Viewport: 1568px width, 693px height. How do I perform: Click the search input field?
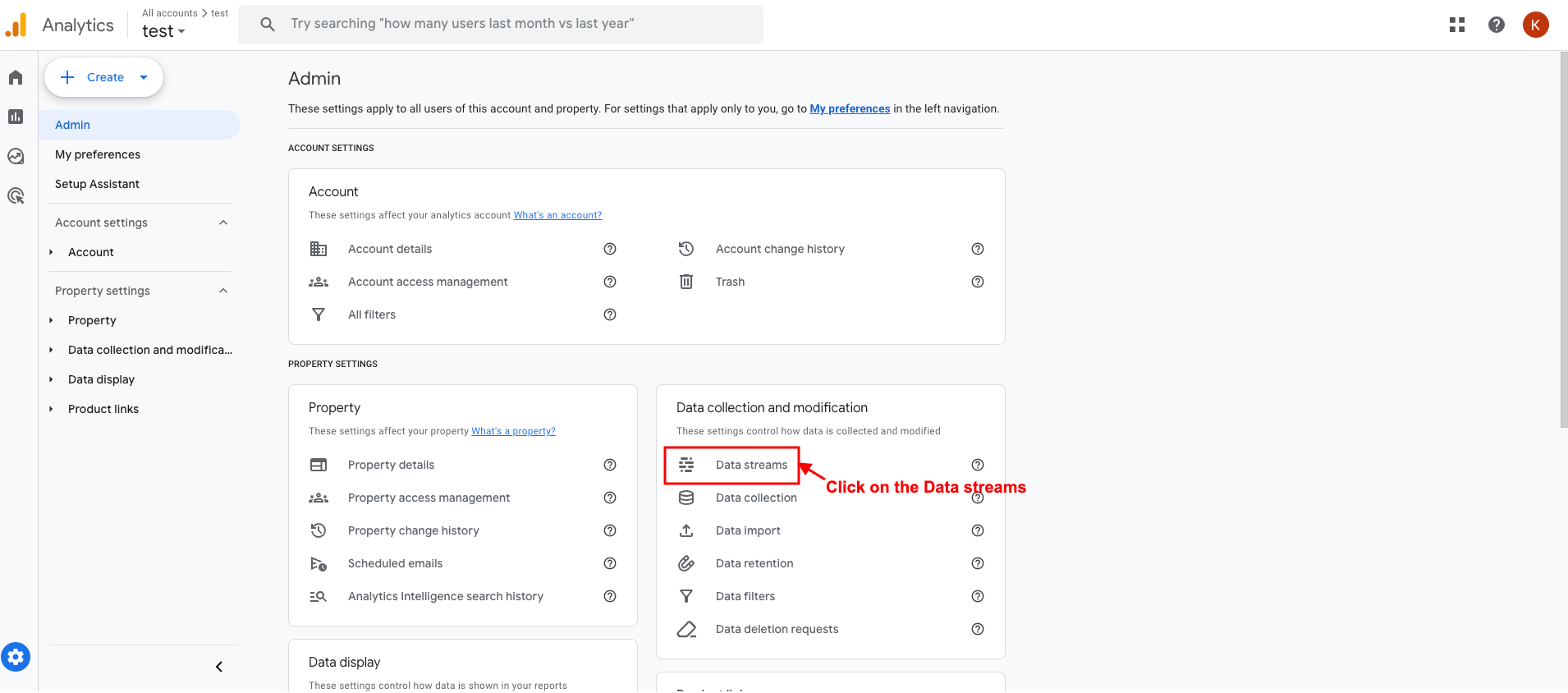coord(501,24)
